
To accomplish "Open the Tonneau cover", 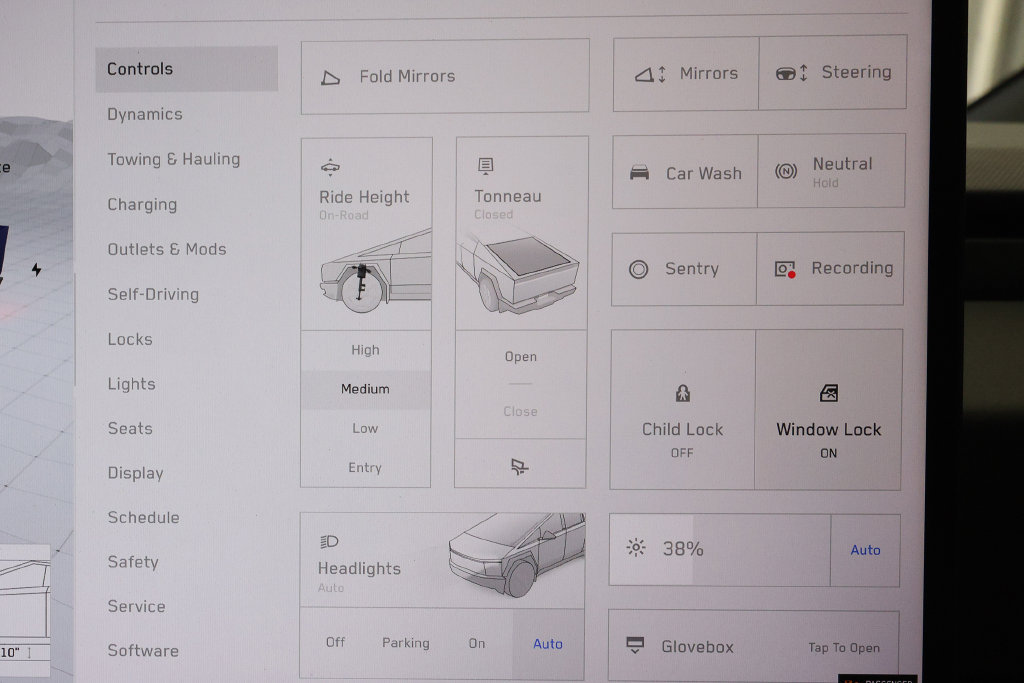I will pos(520,357).
